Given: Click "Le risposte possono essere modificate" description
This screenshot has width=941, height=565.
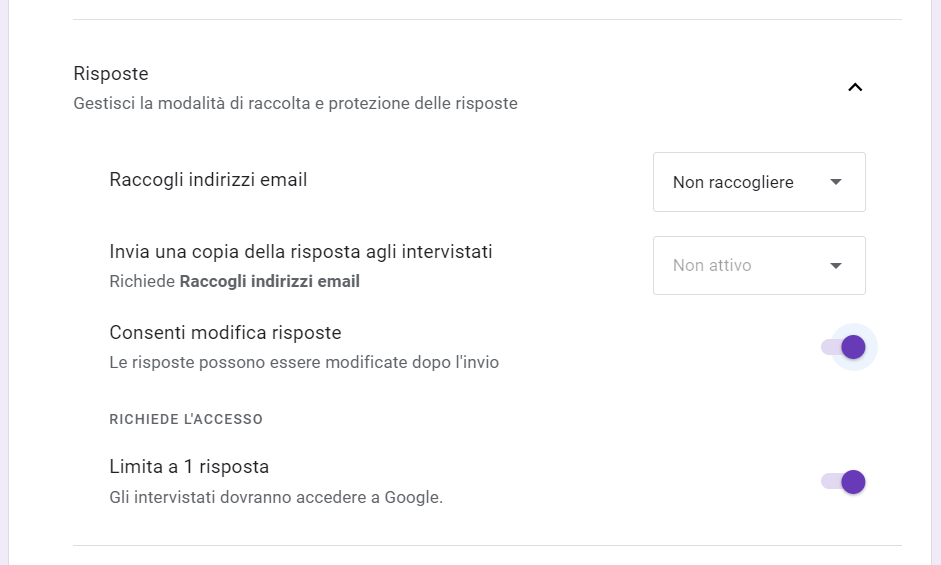Looking at the screenshot, I should tap(303, 362).
